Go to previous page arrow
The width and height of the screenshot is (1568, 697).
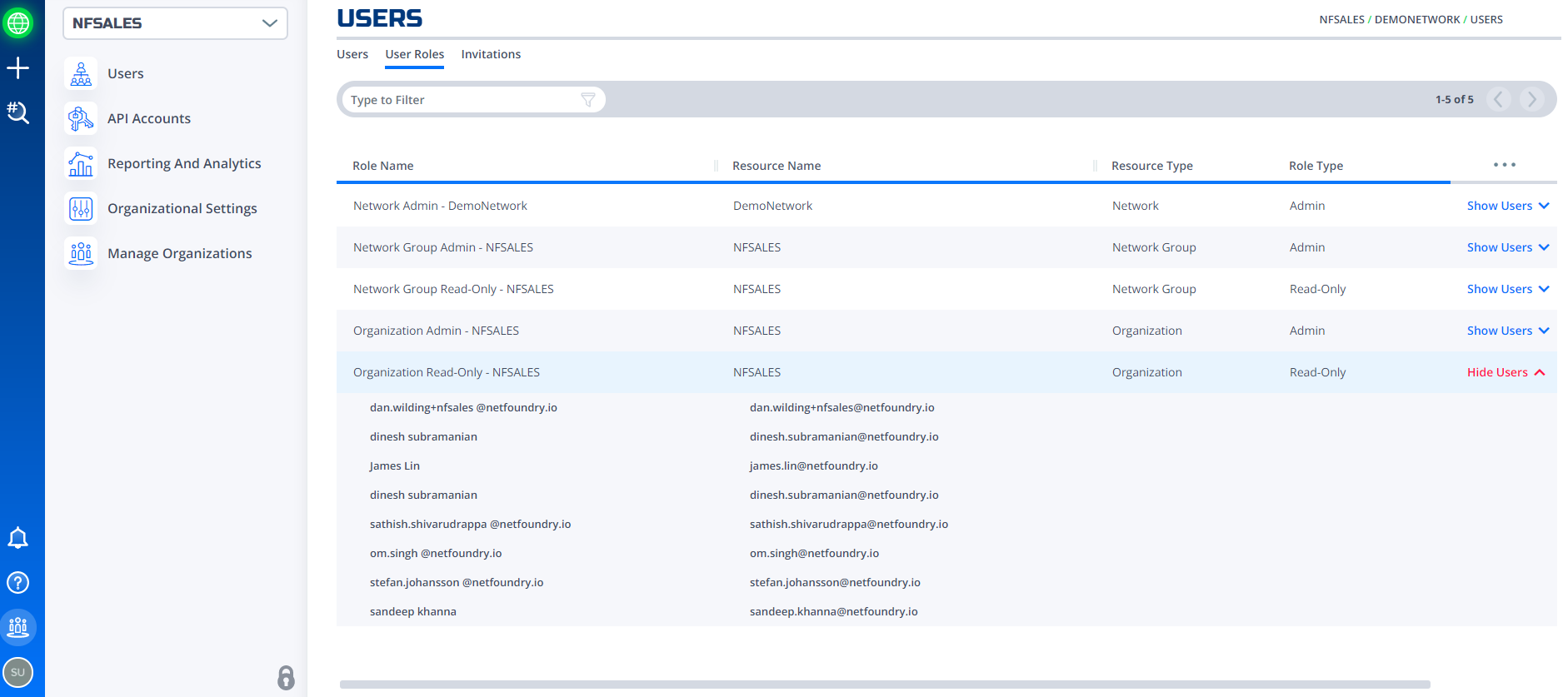pyautogui.click(x=1499, y=100)
